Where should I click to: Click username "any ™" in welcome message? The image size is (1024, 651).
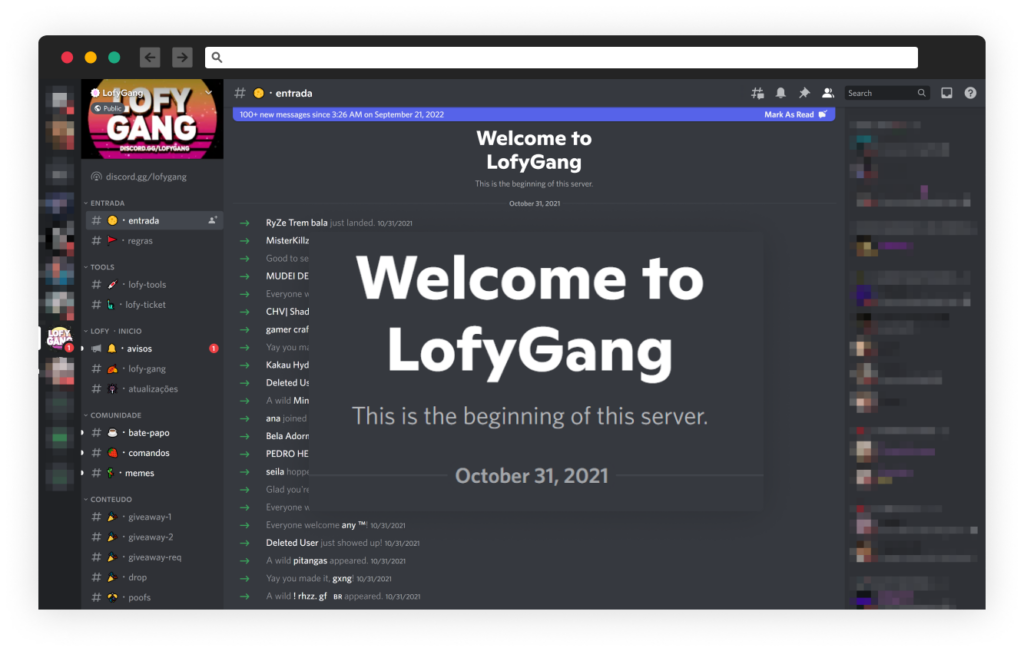click(x=355, y=525)
